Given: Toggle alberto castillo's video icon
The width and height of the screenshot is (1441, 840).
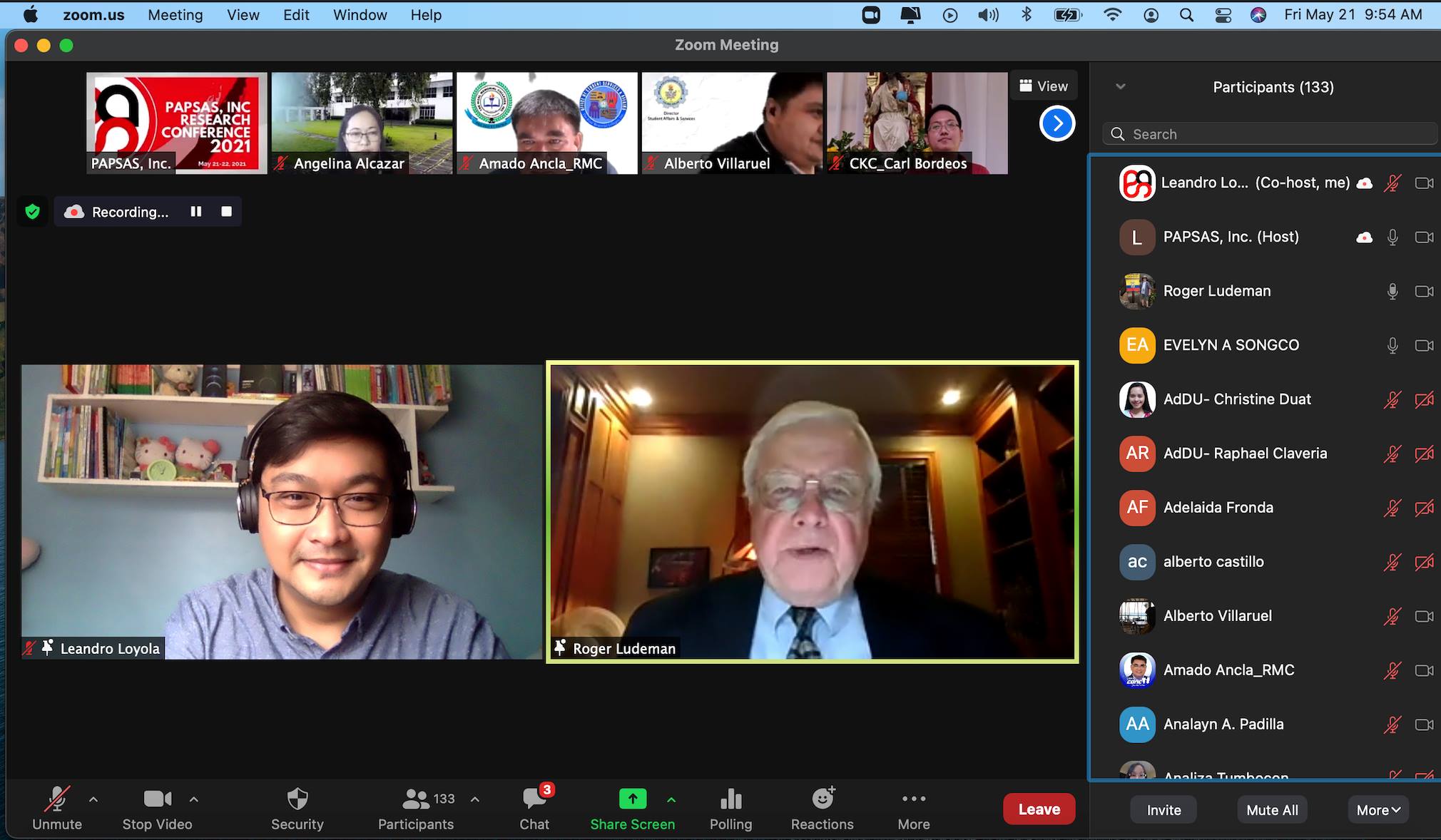Looking at the screenshot, I should pos(1424,562).
